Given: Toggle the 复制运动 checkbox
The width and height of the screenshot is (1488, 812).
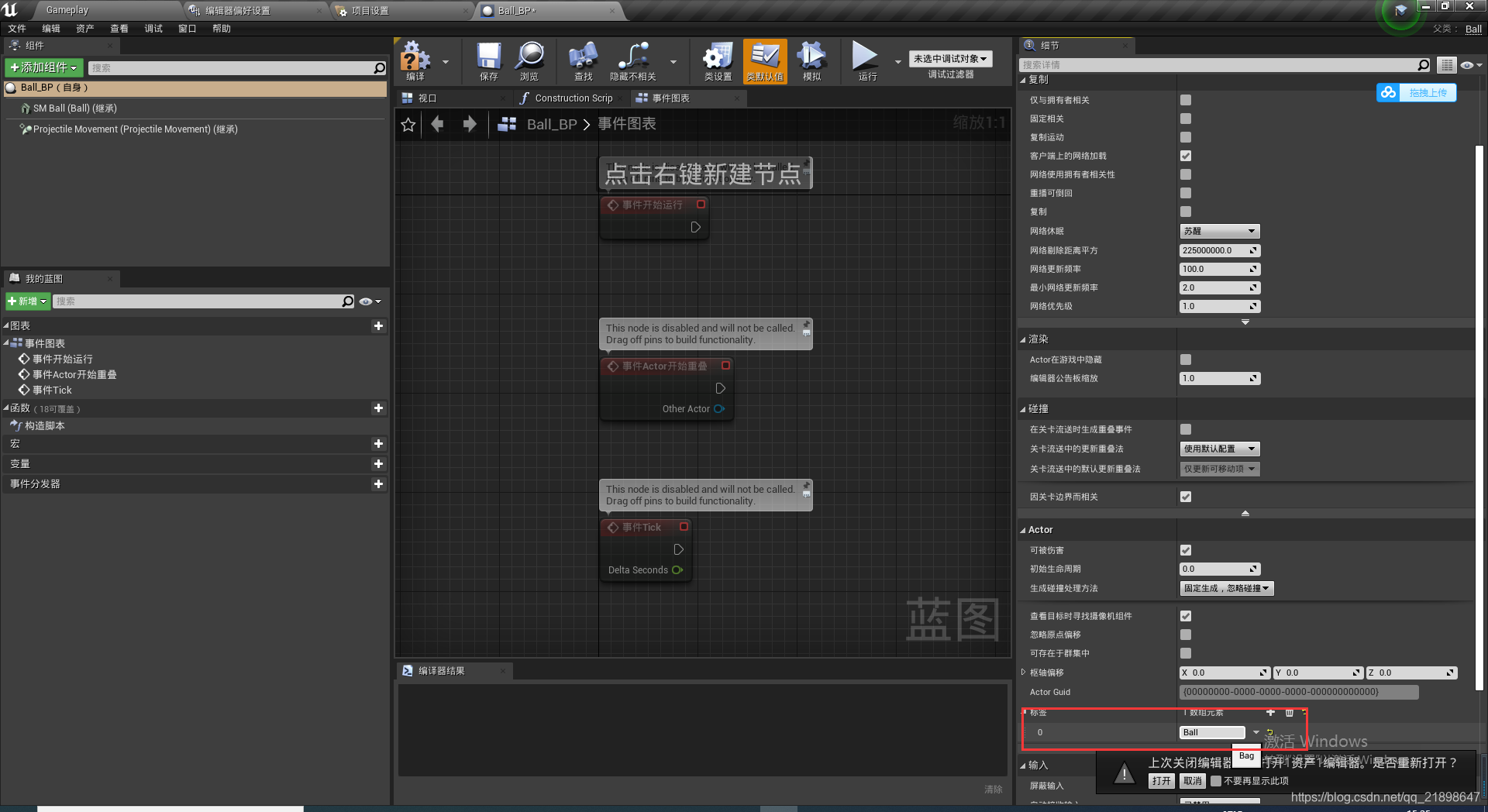Looking at the screenshot, I should tap(1186, 137).
